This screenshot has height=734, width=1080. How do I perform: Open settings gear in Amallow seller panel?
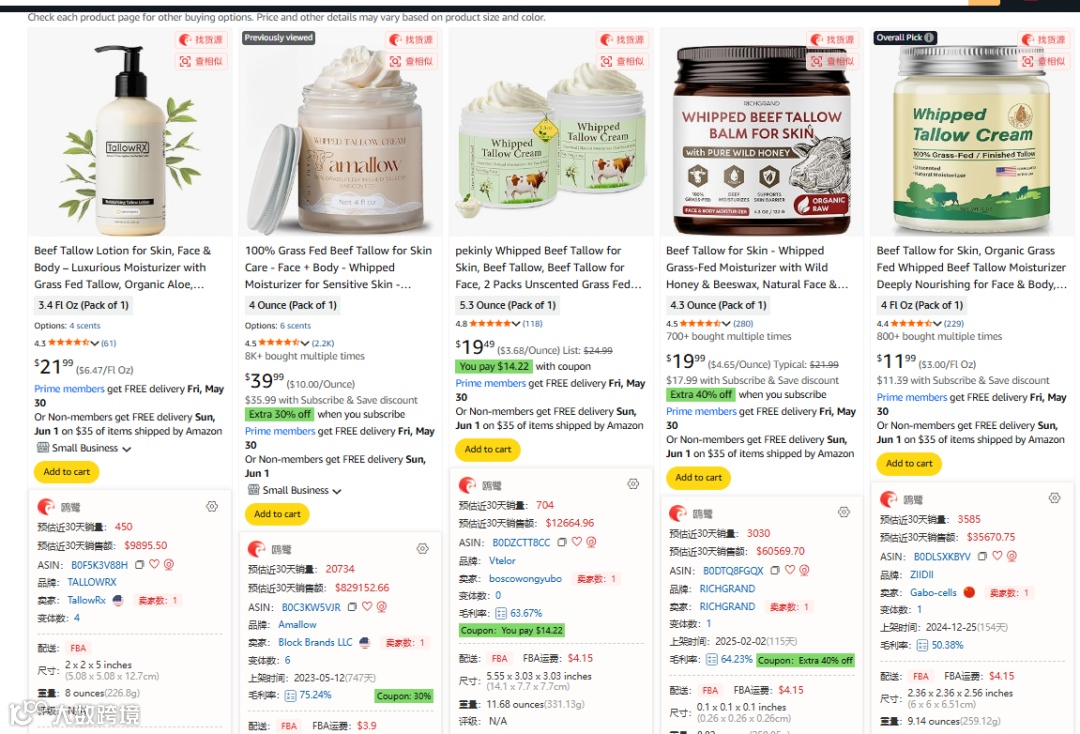click(x=422, y=549)
